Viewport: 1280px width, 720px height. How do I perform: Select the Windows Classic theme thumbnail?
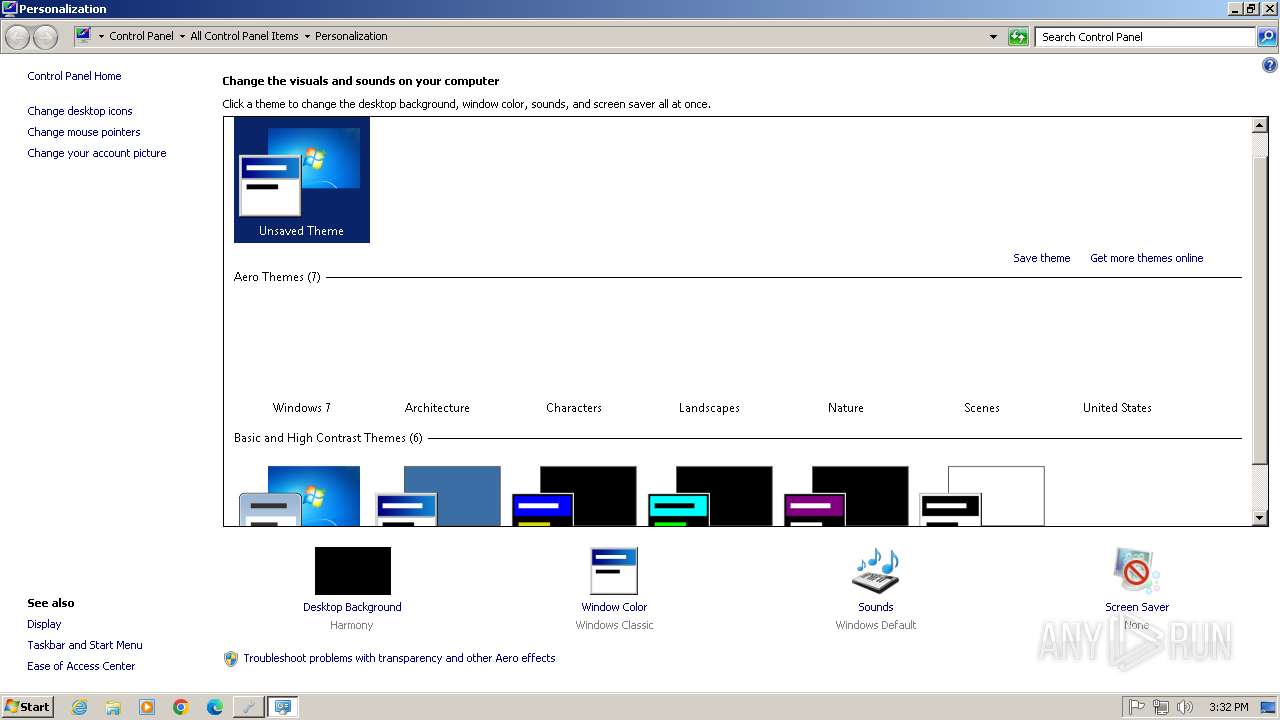pos(438,496)
